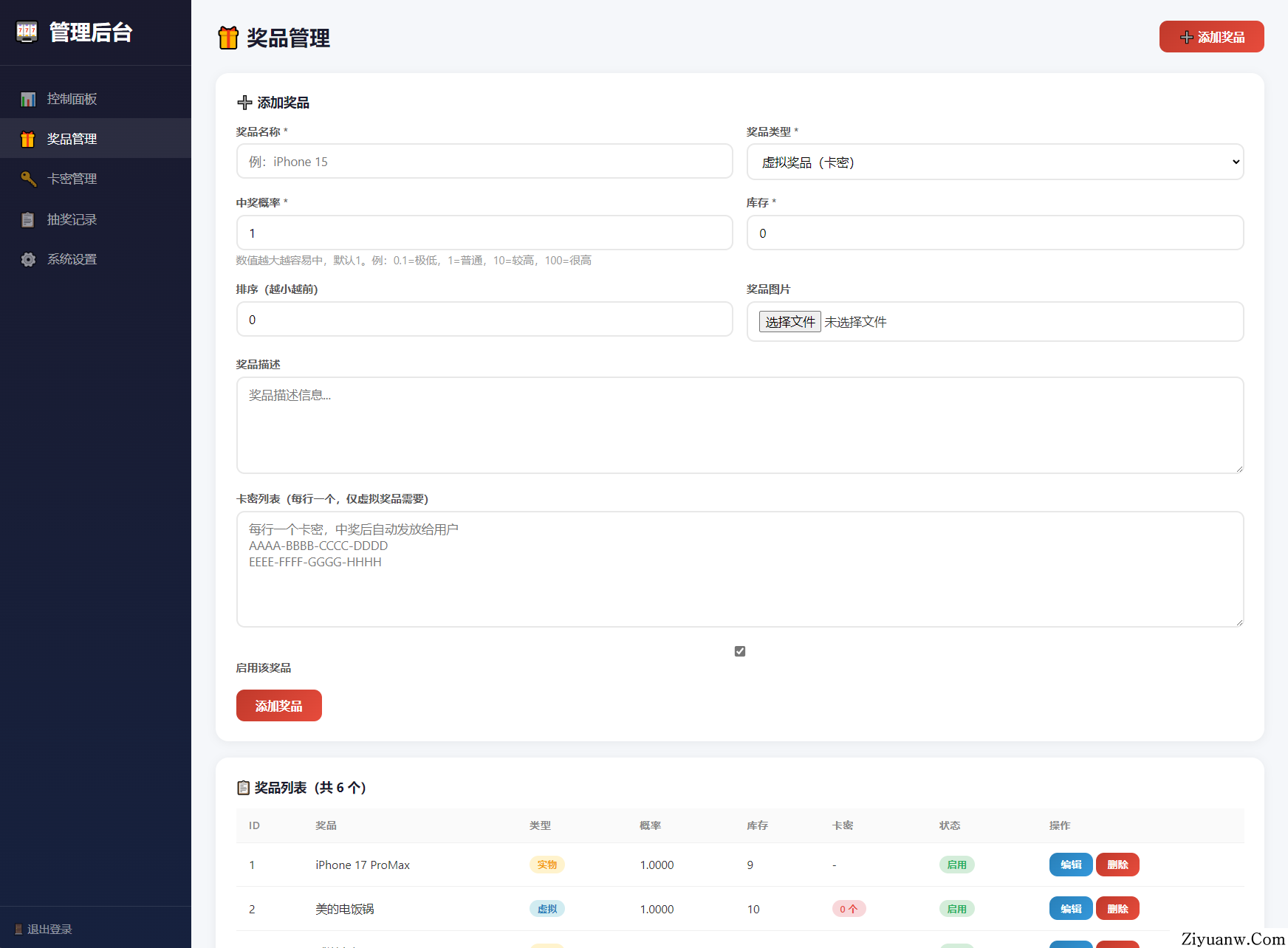Click the 0 个 card-key badge
The height and width of the screenshot is (948, 1288).
(x=849, y=909)
